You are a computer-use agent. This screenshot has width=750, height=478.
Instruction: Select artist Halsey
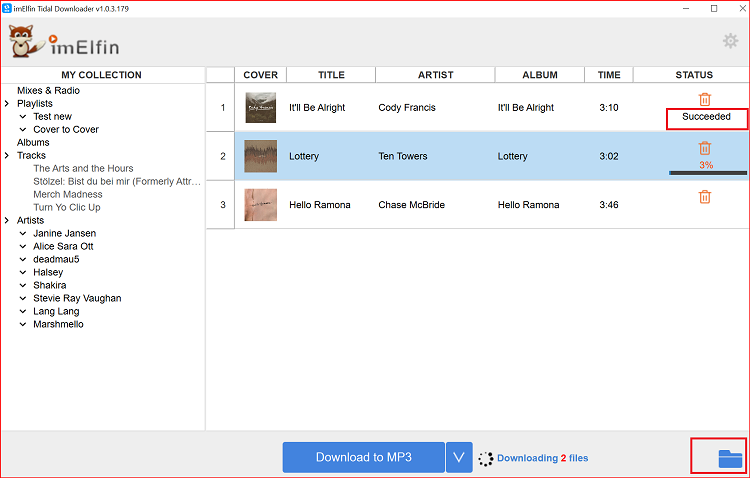click(x=48, y=272)
